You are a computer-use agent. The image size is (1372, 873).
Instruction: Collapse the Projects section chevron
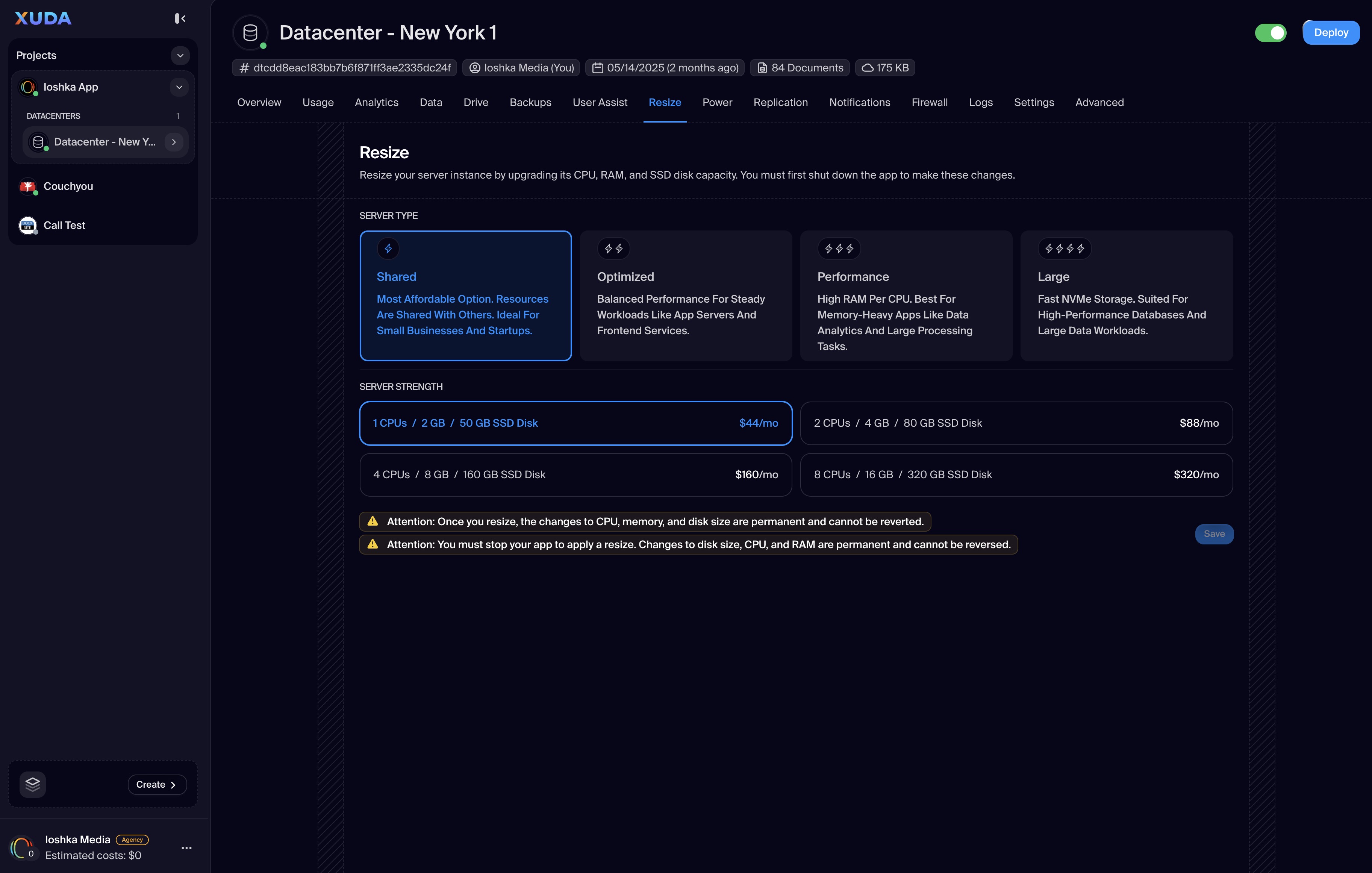tap(180, 55)
